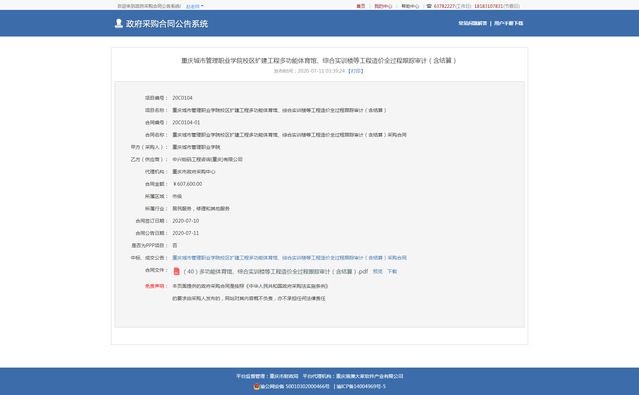639x395 pixels.
Task: Click the 所属区域 value 市级
Action: [x=177, y=196]
